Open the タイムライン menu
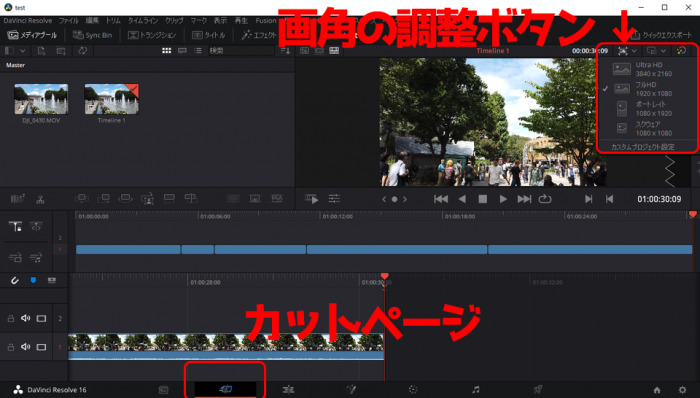 143,21
